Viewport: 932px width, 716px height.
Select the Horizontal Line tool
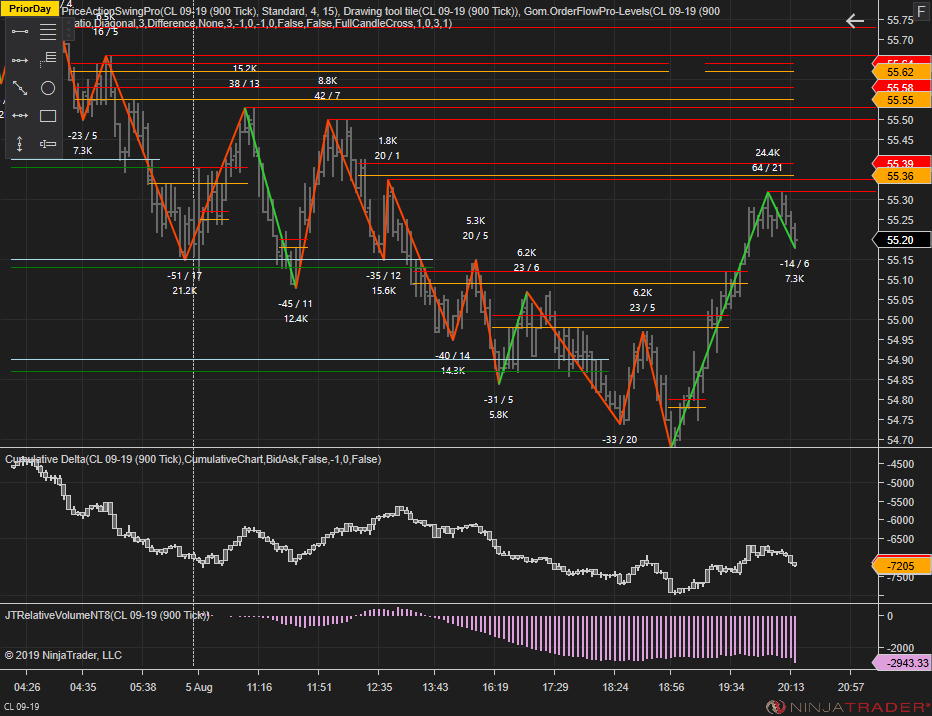(x=20, y=115)
